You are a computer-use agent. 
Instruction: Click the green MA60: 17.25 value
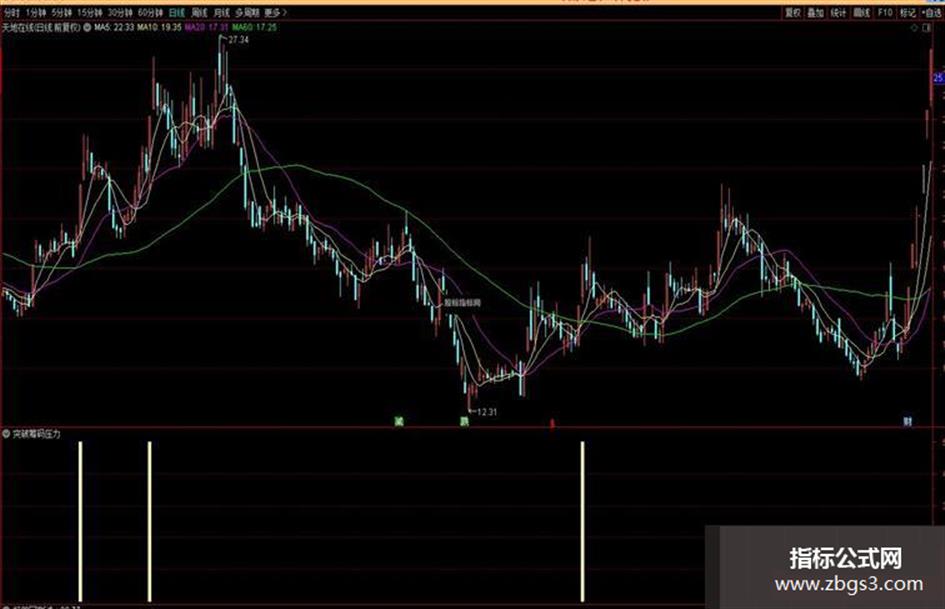[255, 28]
